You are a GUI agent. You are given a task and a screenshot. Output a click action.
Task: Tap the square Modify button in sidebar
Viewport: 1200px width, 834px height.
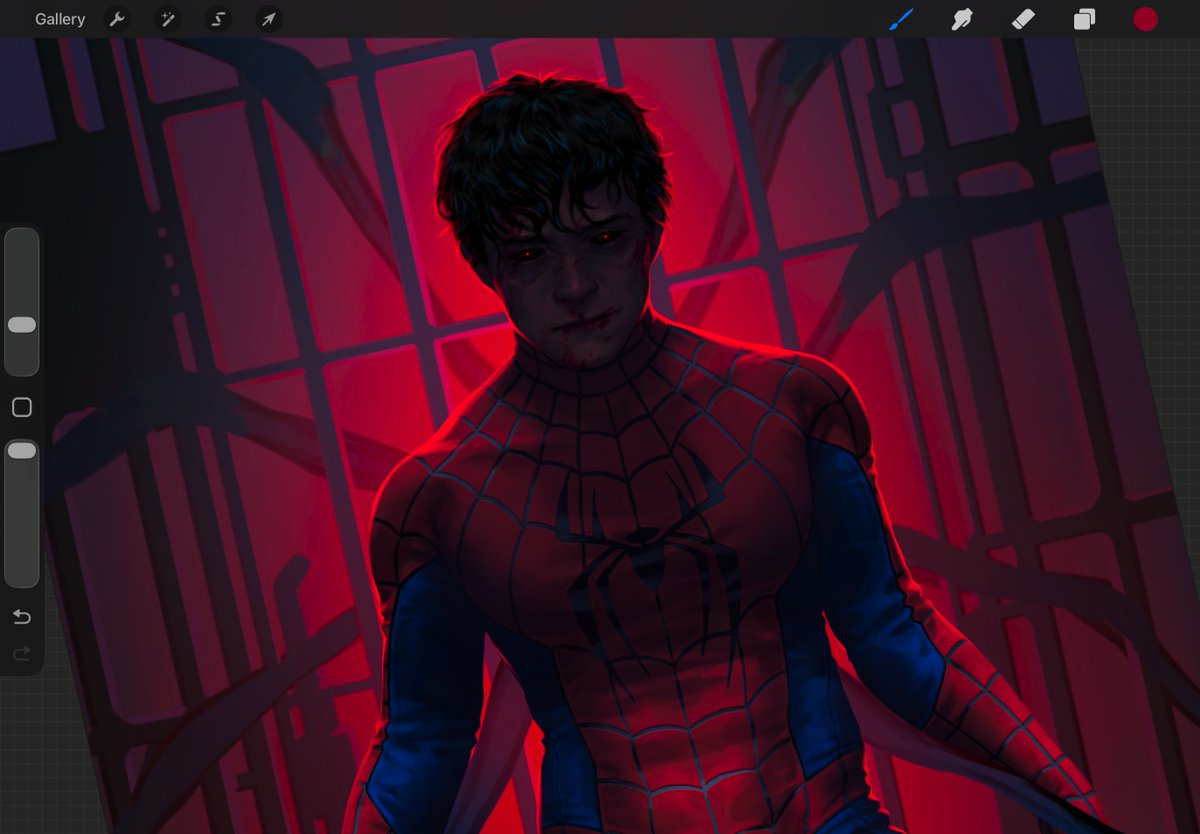tap(22, 407)
